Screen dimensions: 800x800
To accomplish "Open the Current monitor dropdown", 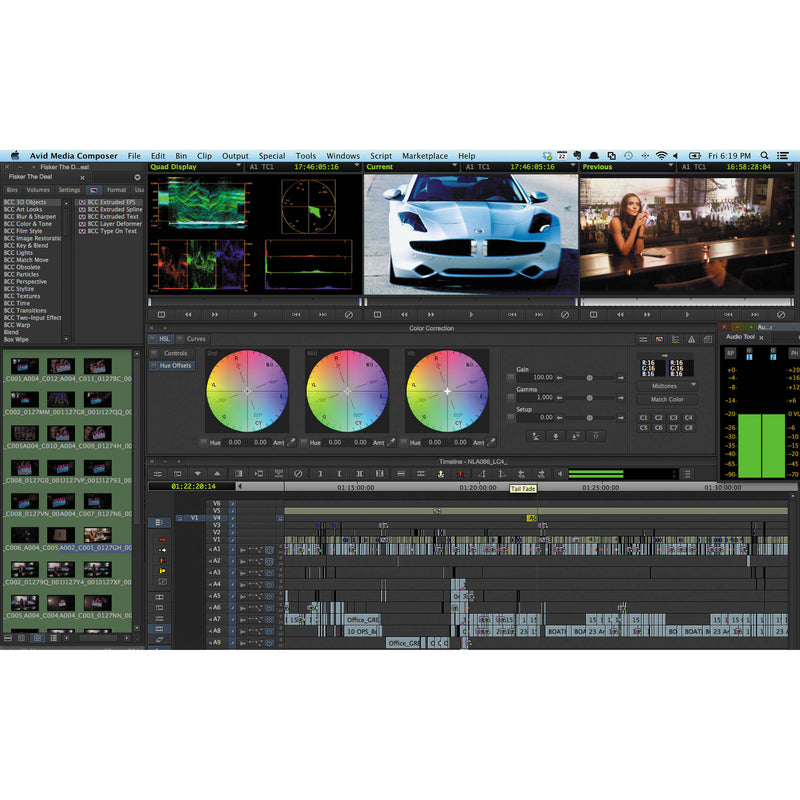I will coord(455,166).
